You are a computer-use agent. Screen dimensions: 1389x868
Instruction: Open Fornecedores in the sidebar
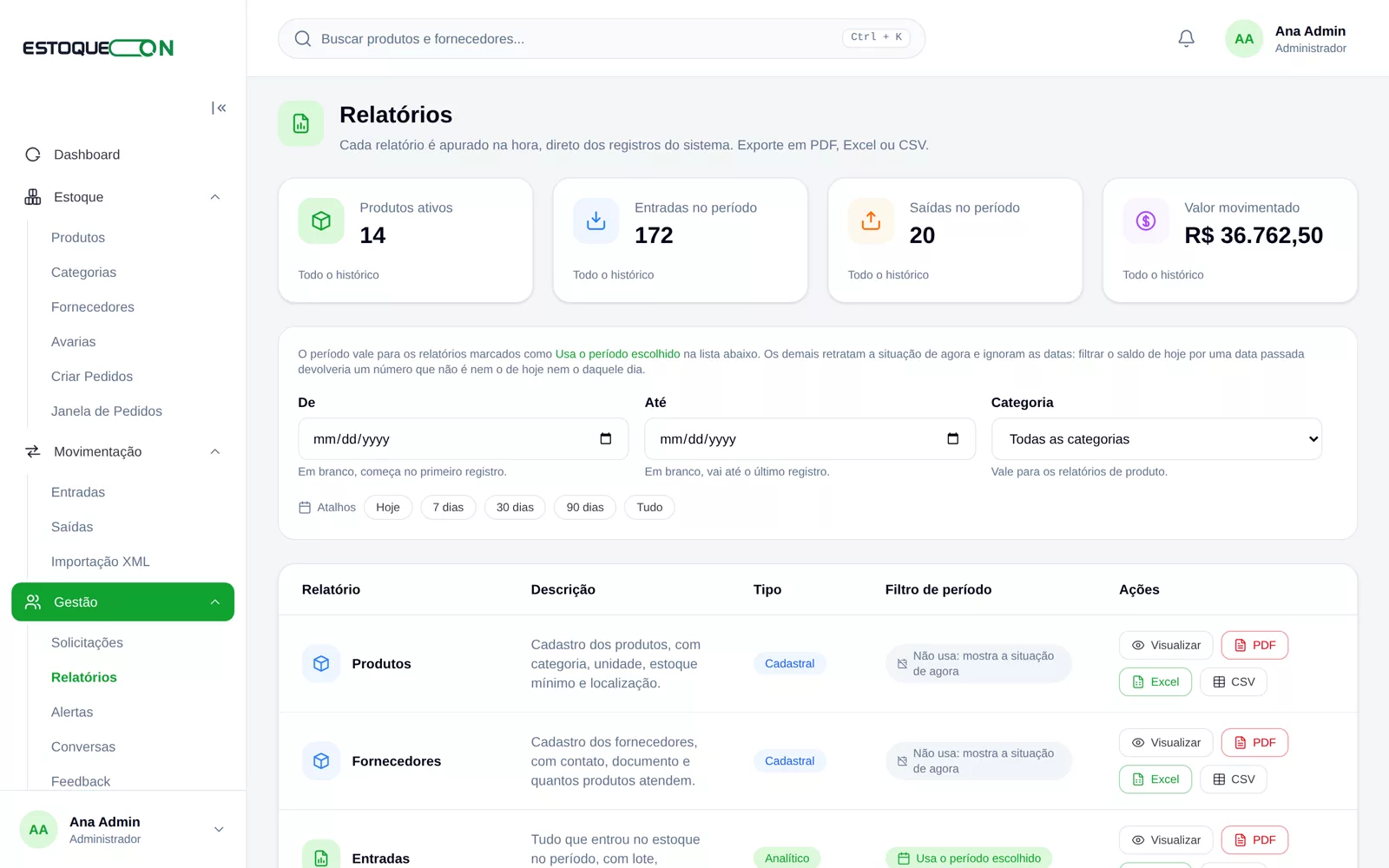pos(93,306)
